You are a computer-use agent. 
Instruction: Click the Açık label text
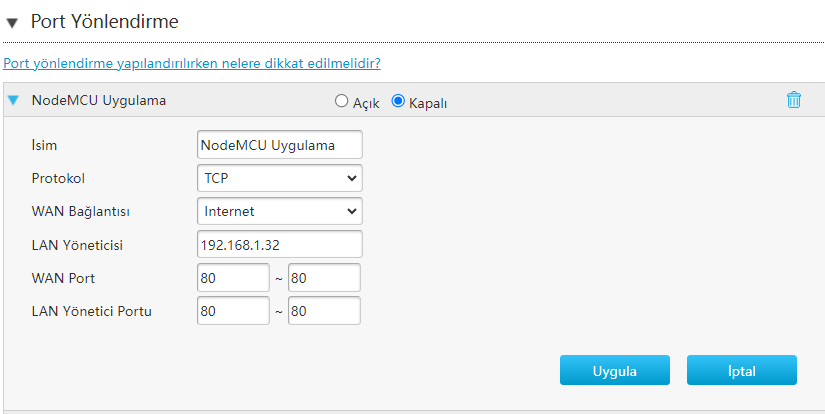[367, 102]
